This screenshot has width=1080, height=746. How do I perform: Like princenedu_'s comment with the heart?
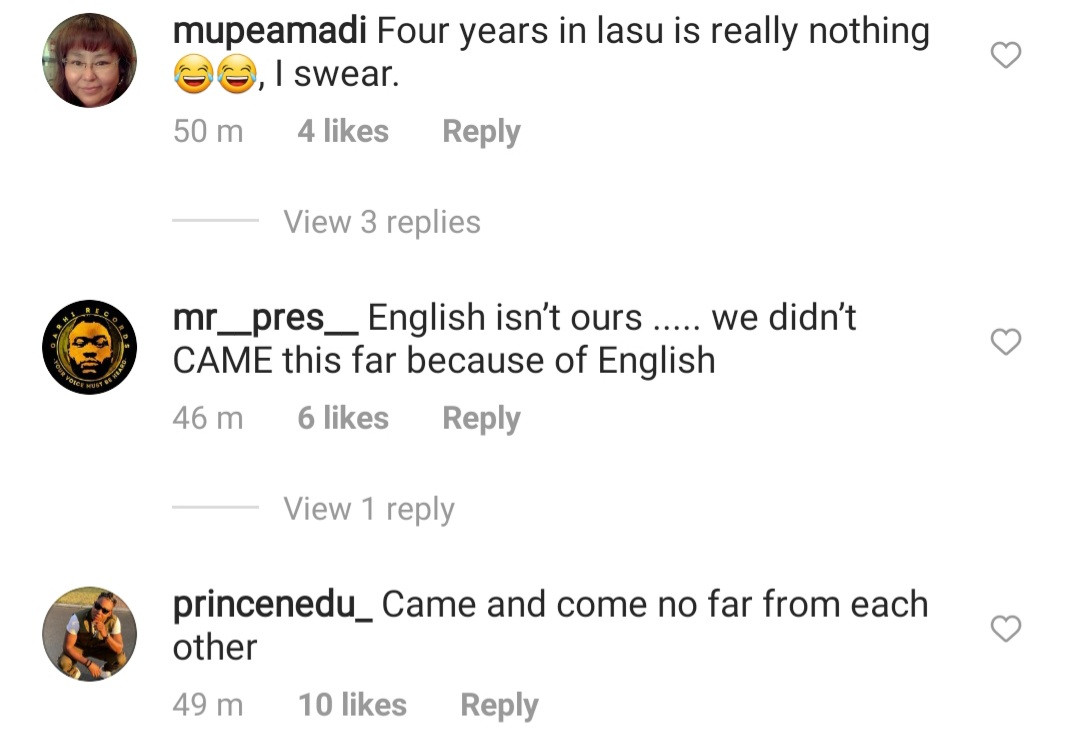point(1005,629)
